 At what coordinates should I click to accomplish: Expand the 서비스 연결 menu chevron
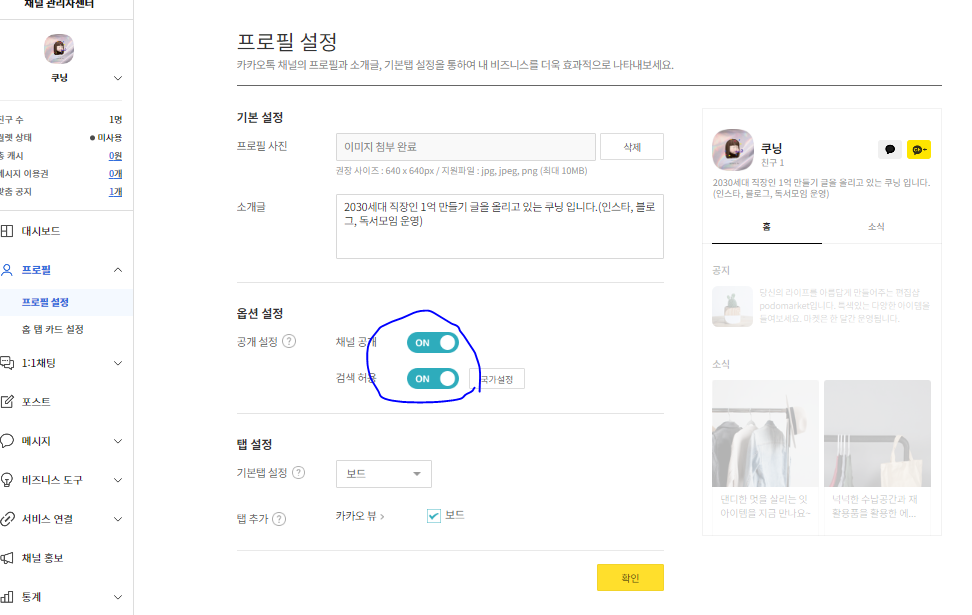click(118, 519)
